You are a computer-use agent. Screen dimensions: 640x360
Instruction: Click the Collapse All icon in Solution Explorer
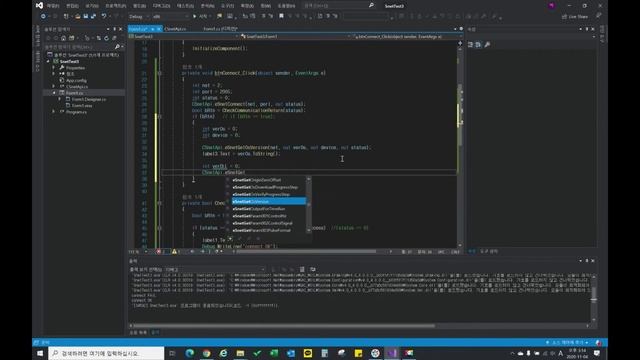pyautogui.click(x=114, y=38)
